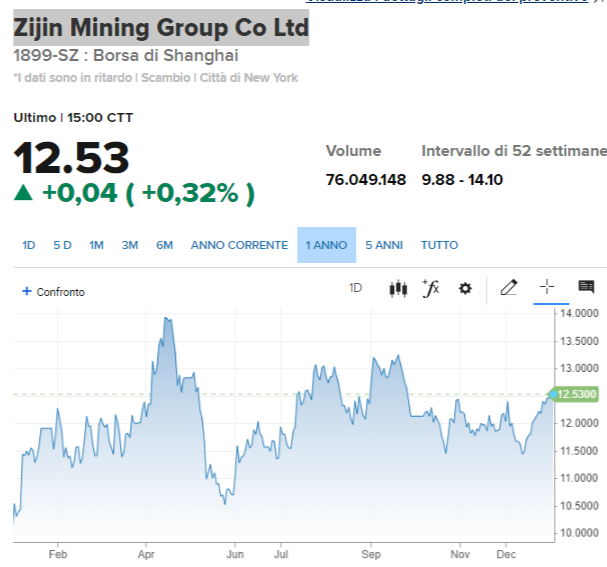Click the Dec label on time axis

point(506,555)
